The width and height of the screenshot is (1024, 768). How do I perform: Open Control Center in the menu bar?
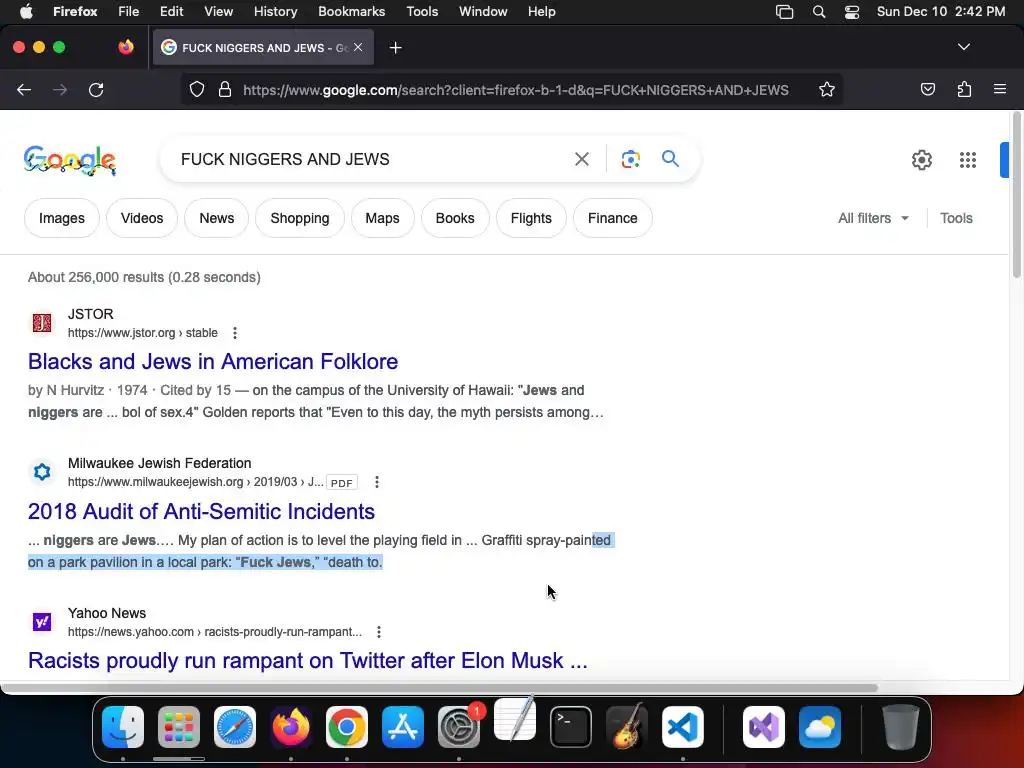[x=852, y=12]
